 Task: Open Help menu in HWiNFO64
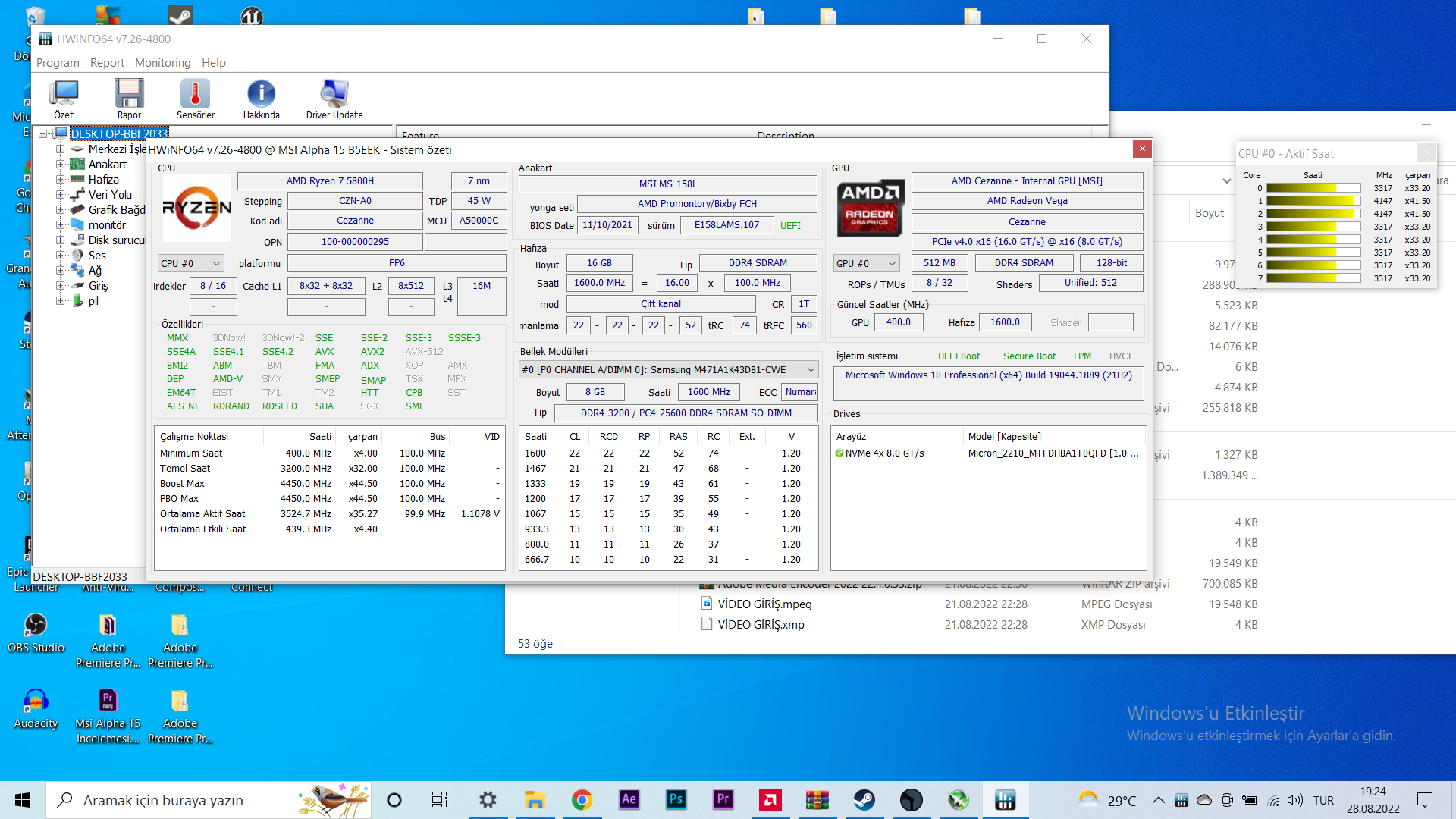(213, 63)
